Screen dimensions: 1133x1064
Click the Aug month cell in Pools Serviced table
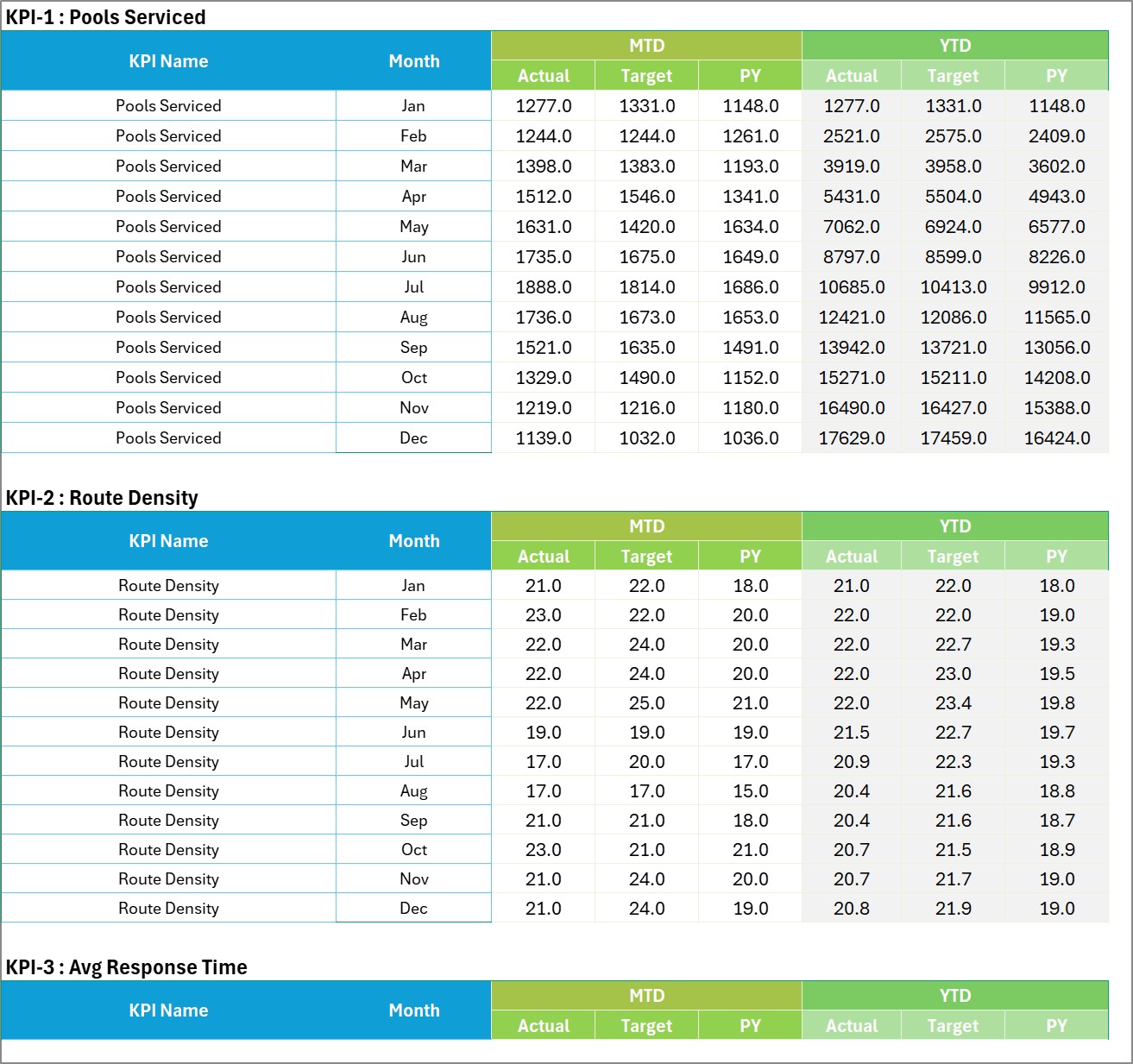click(x=414, y=318)
